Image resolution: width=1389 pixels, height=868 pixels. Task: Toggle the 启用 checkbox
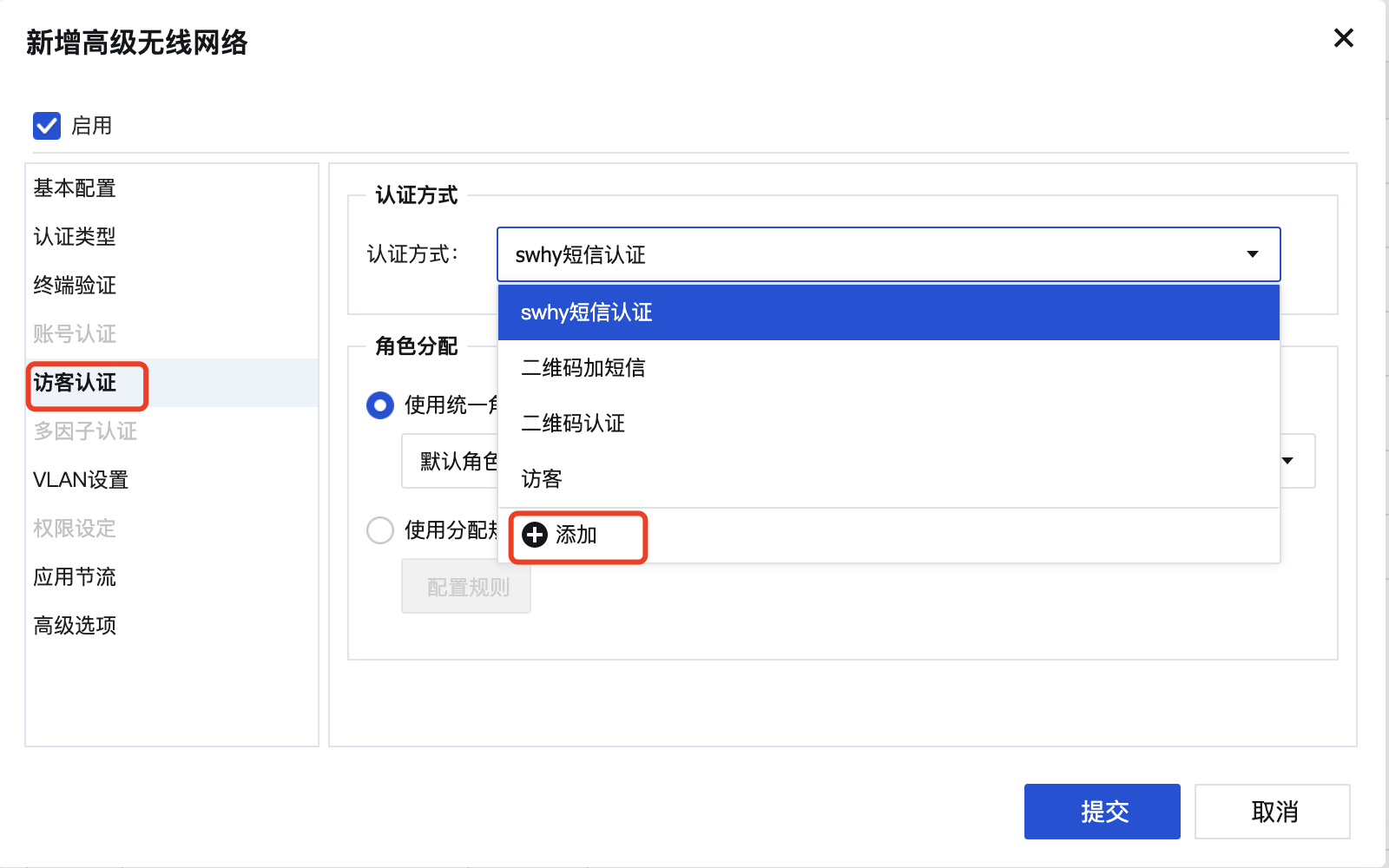[47, 126]
